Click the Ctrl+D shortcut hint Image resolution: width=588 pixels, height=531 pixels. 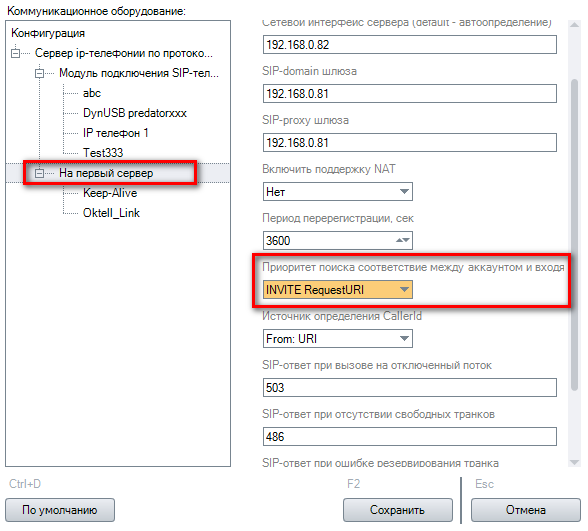coord(25,484)
